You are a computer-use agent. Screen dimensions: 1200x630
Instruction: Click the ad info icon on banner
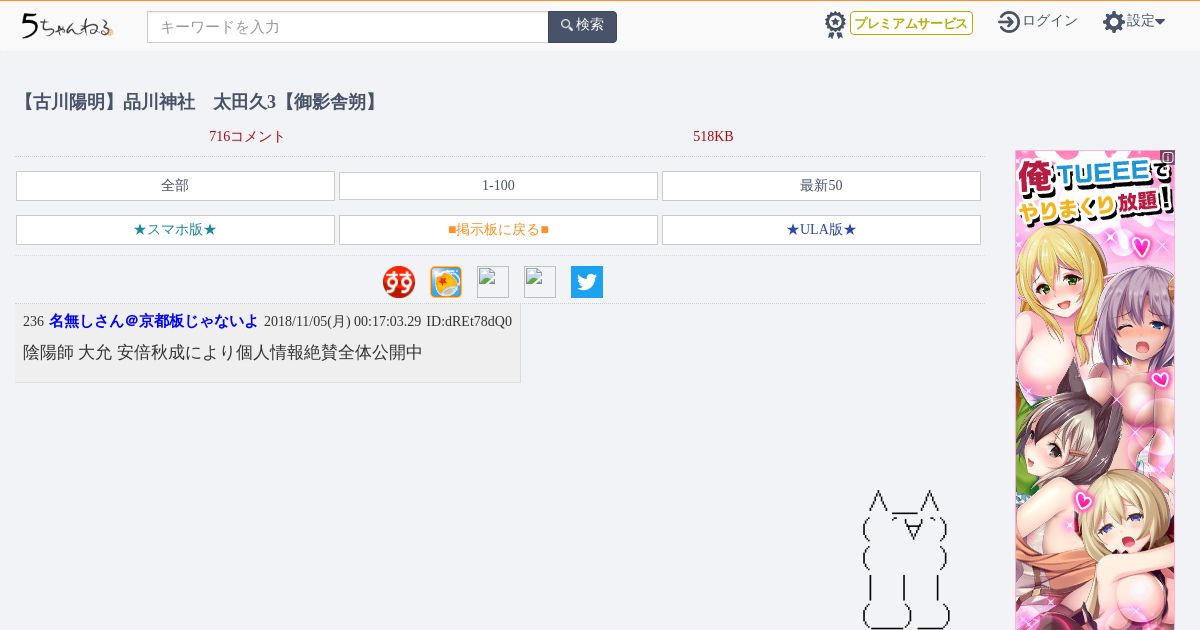coord(1167,157)
